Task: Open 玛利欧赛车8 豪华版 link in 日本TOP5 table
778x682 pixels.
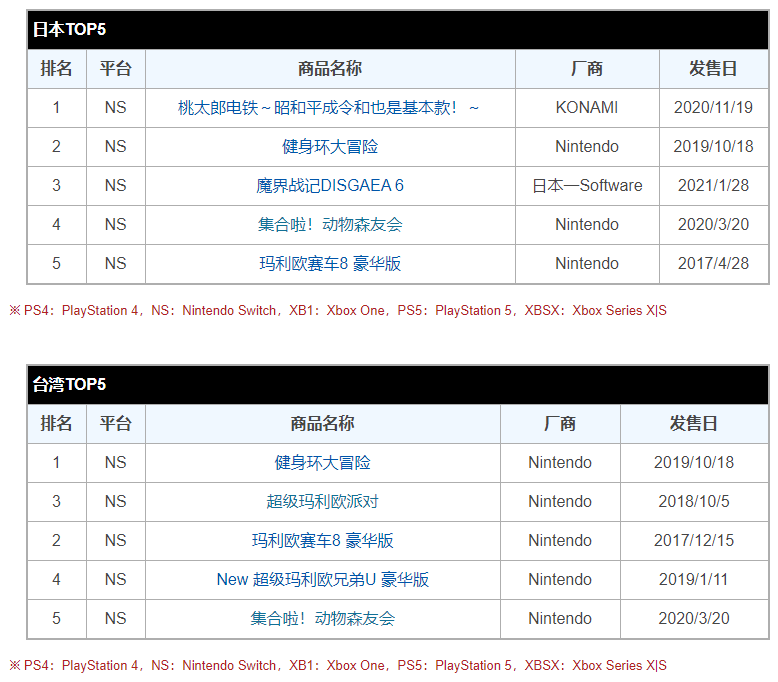Action: click(330, 263)
